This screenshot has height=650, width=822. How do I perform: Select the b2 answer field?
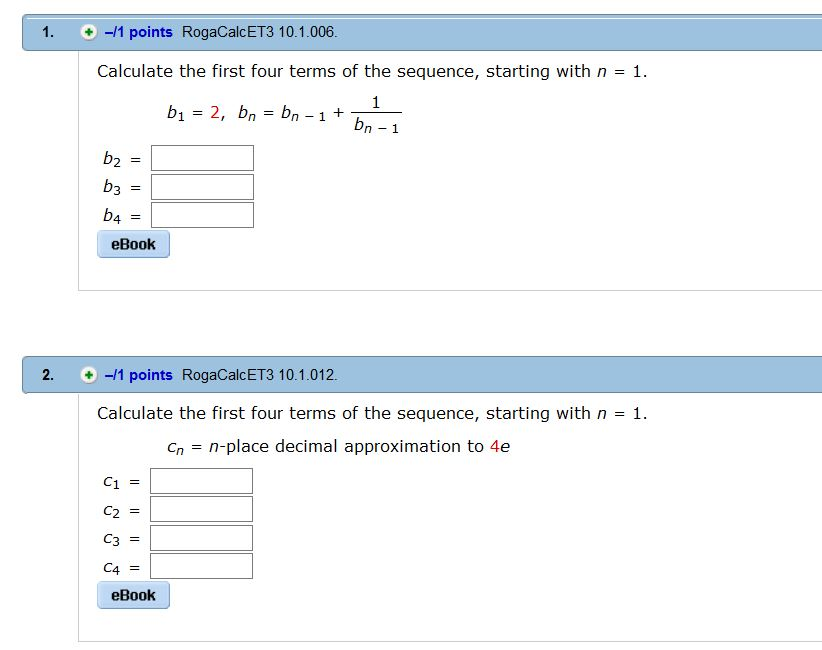pos(200,157)
